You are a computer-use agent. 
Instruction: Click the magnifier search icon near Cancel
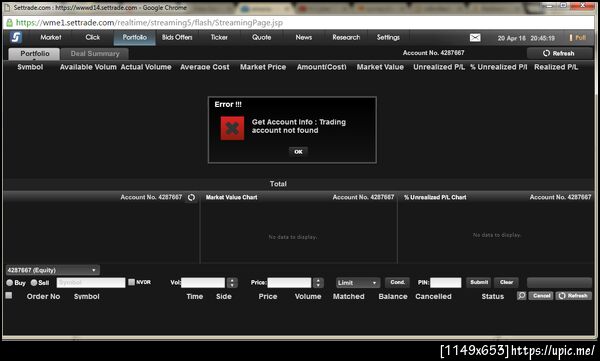click(521, 296)
